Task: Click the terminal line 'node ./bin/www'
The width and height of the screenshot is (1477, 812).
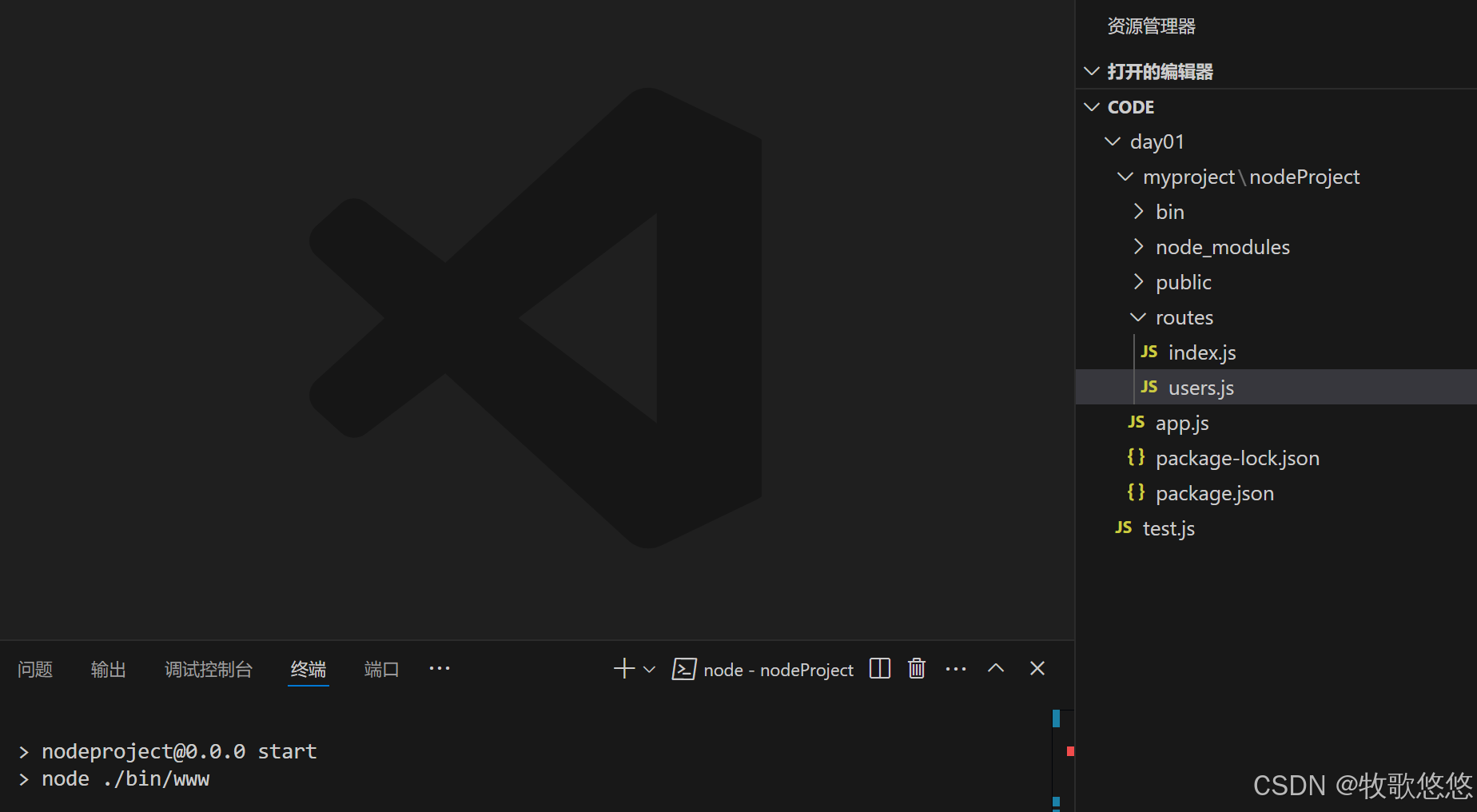Action: point(125,779)
